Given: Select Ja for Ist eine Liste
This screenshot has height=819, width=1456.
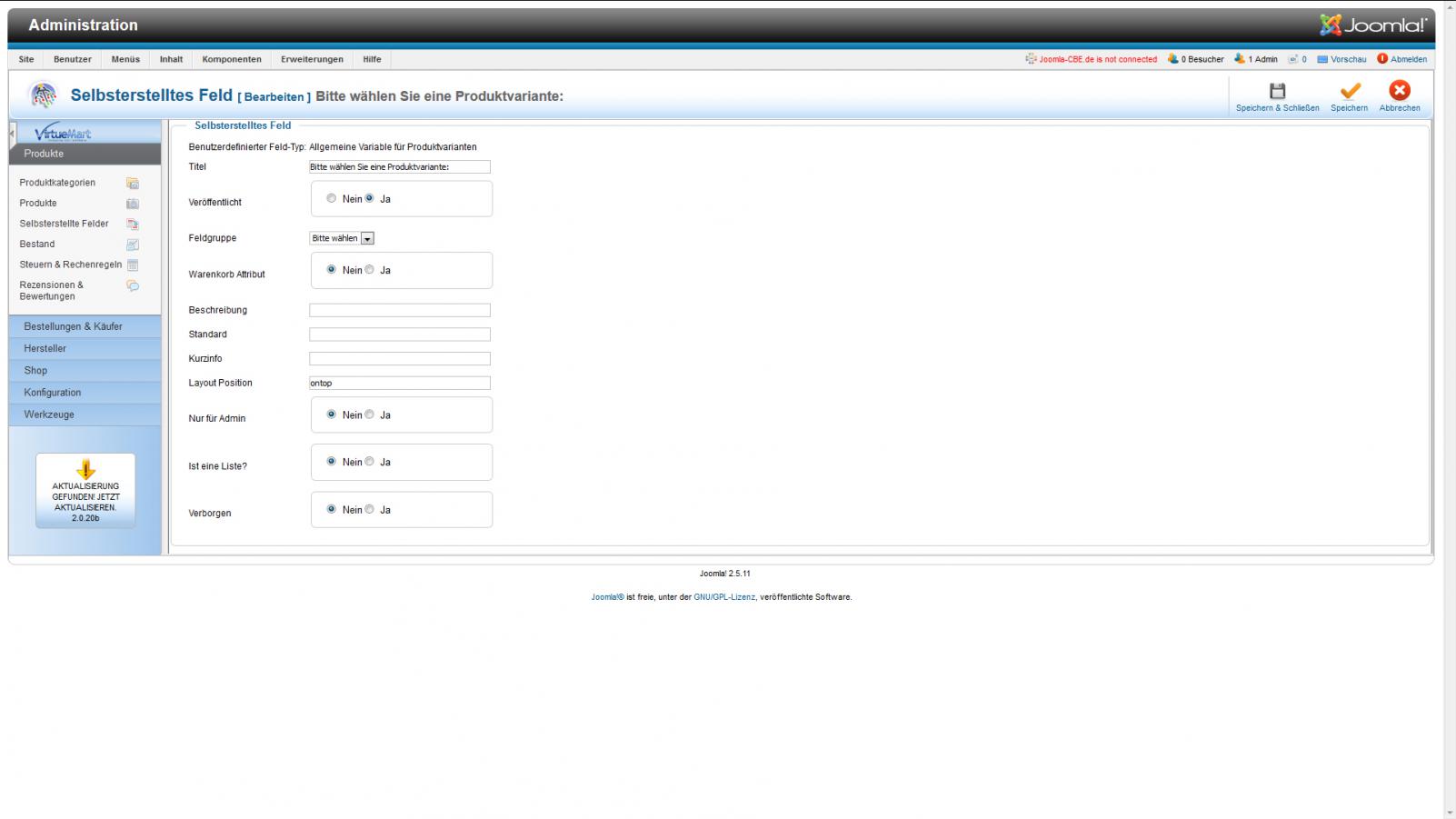Looking at the screenshot, I should [x=370, y=462].
